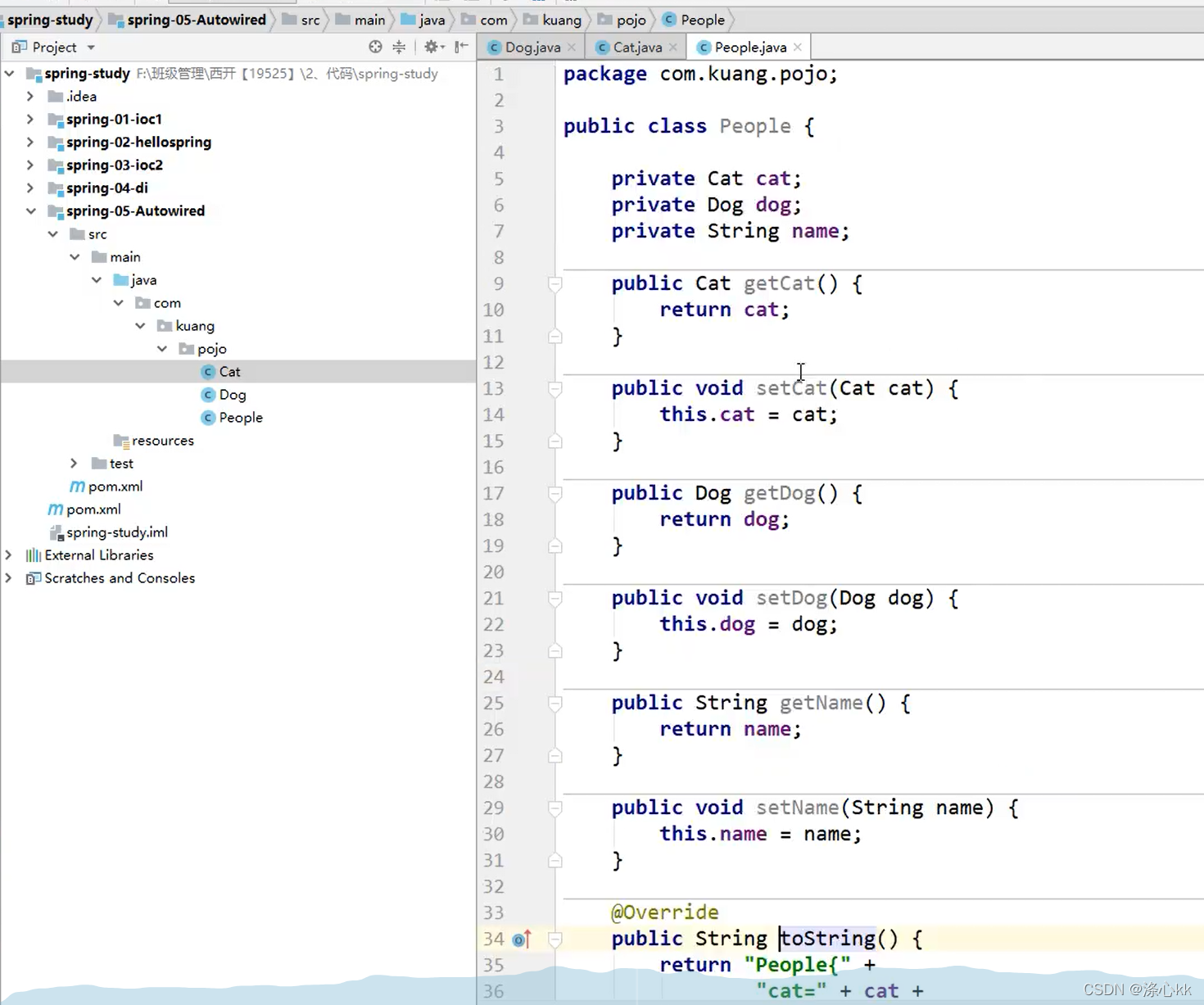Click the kuang breadcrumb

pyautogui.click(x=553, y=20)
